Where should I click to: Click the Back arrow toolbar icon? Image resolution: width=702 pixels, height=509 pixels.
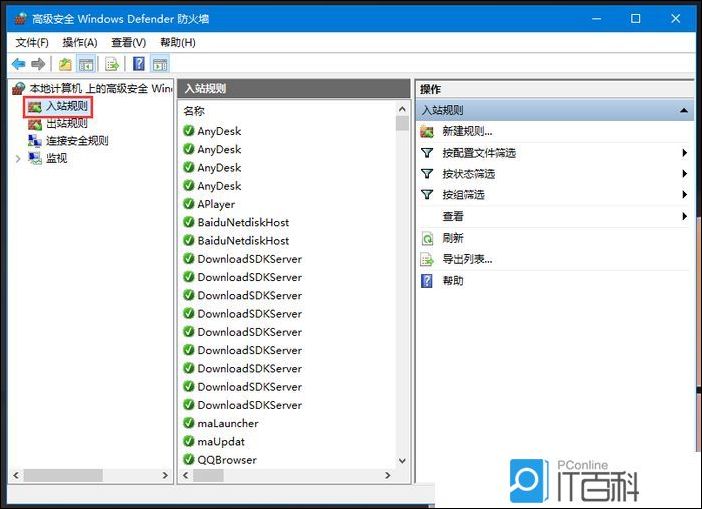19,64
